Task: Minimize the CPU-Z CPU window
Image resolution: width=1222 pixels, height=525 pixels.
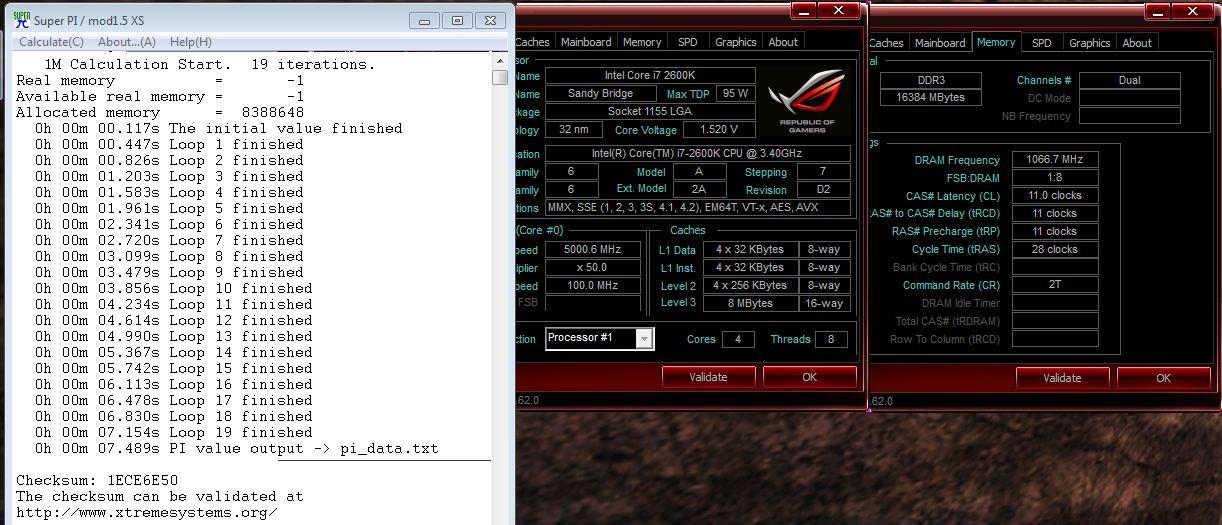Action: click(x=804, y=10)
